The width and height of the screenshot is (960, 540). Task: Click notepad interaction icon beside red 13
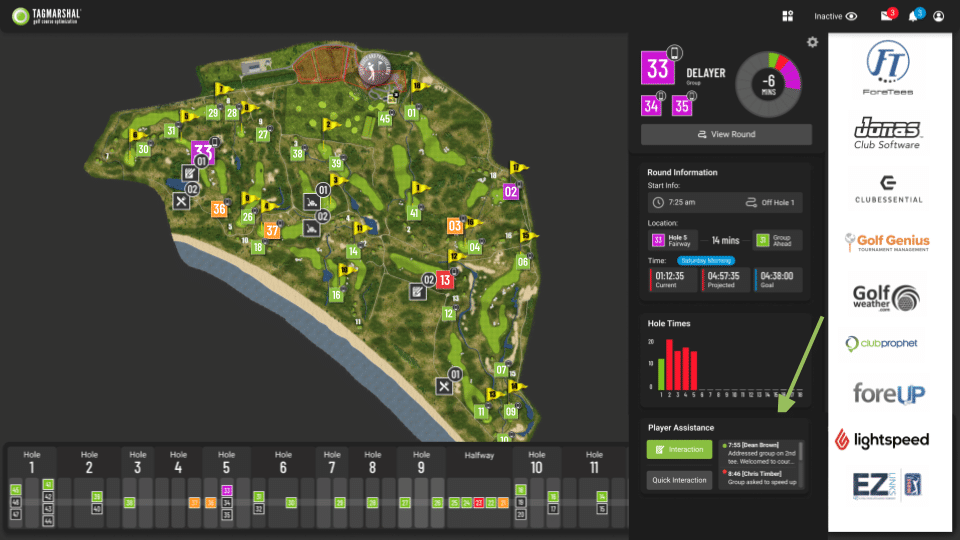tap(418, 291)
